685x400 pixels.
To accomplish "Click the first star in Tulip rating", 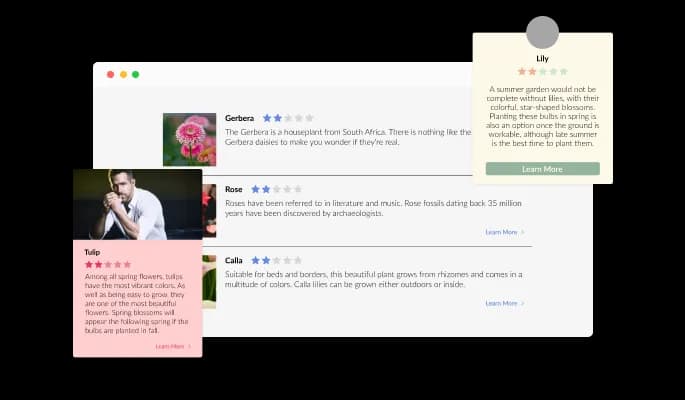I will [88, 265].
